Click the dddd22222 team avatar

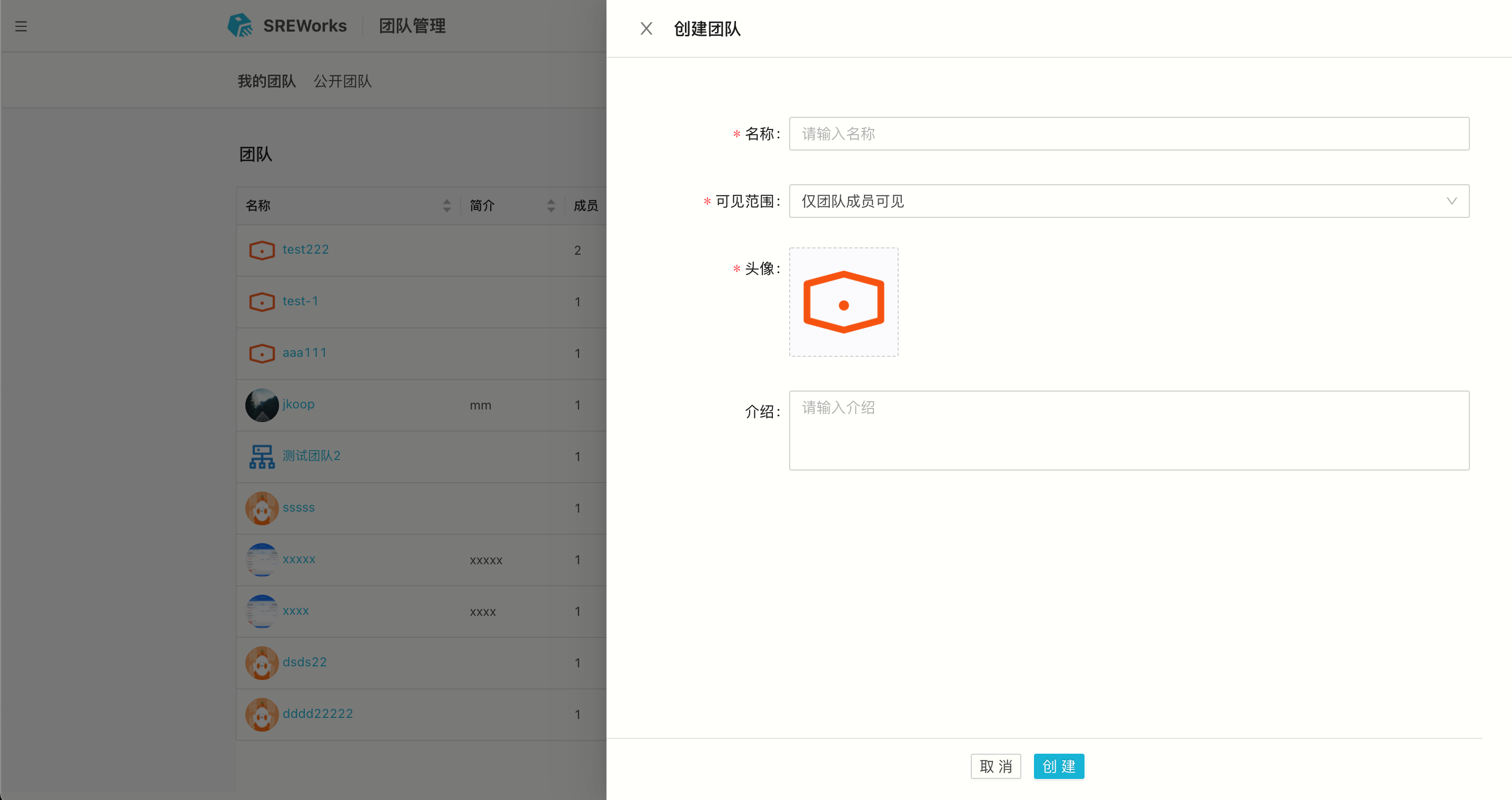coord(262,714)
